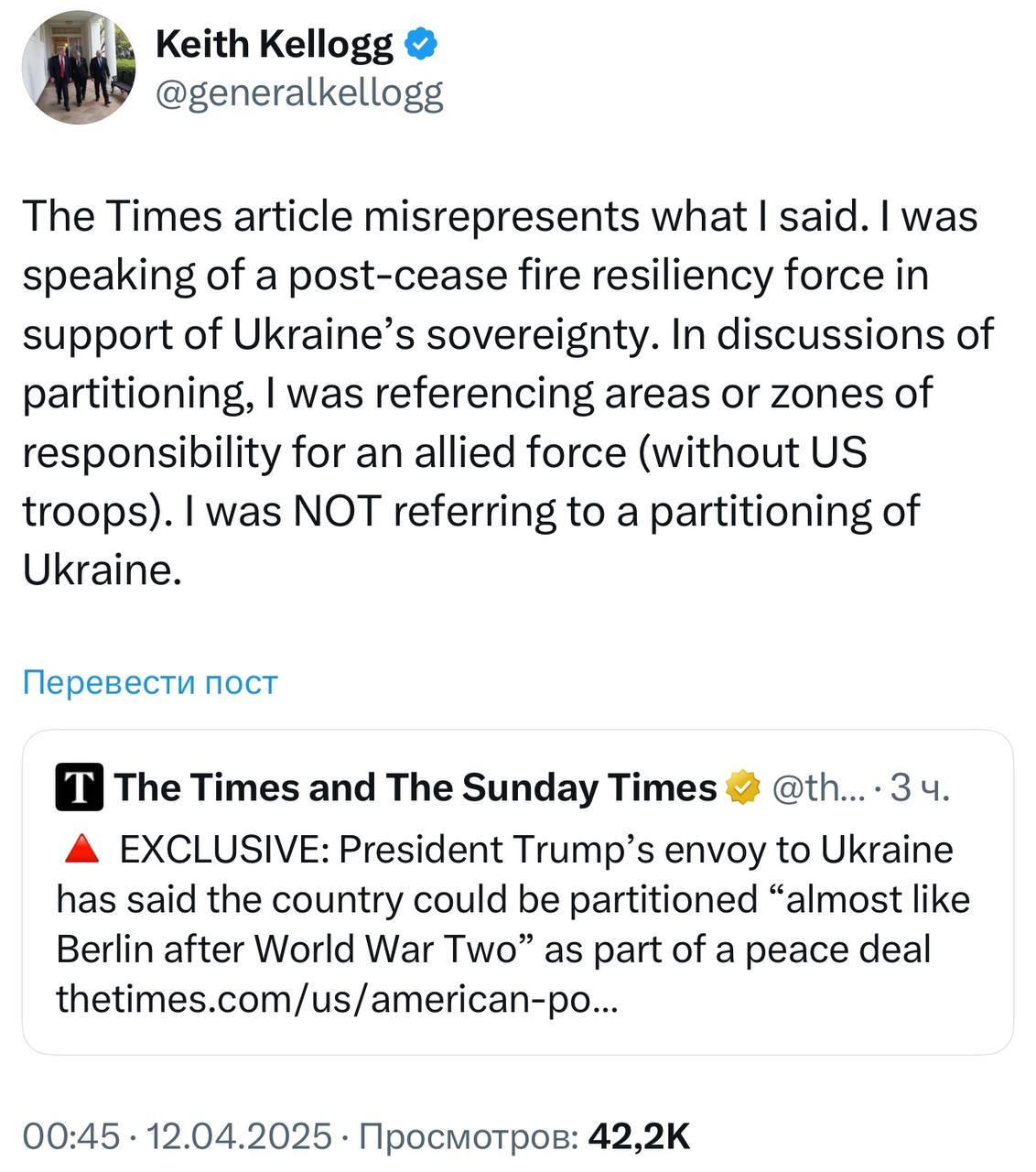
Task: Click the "Просмотров" views label
Action: click(469, 1136)
